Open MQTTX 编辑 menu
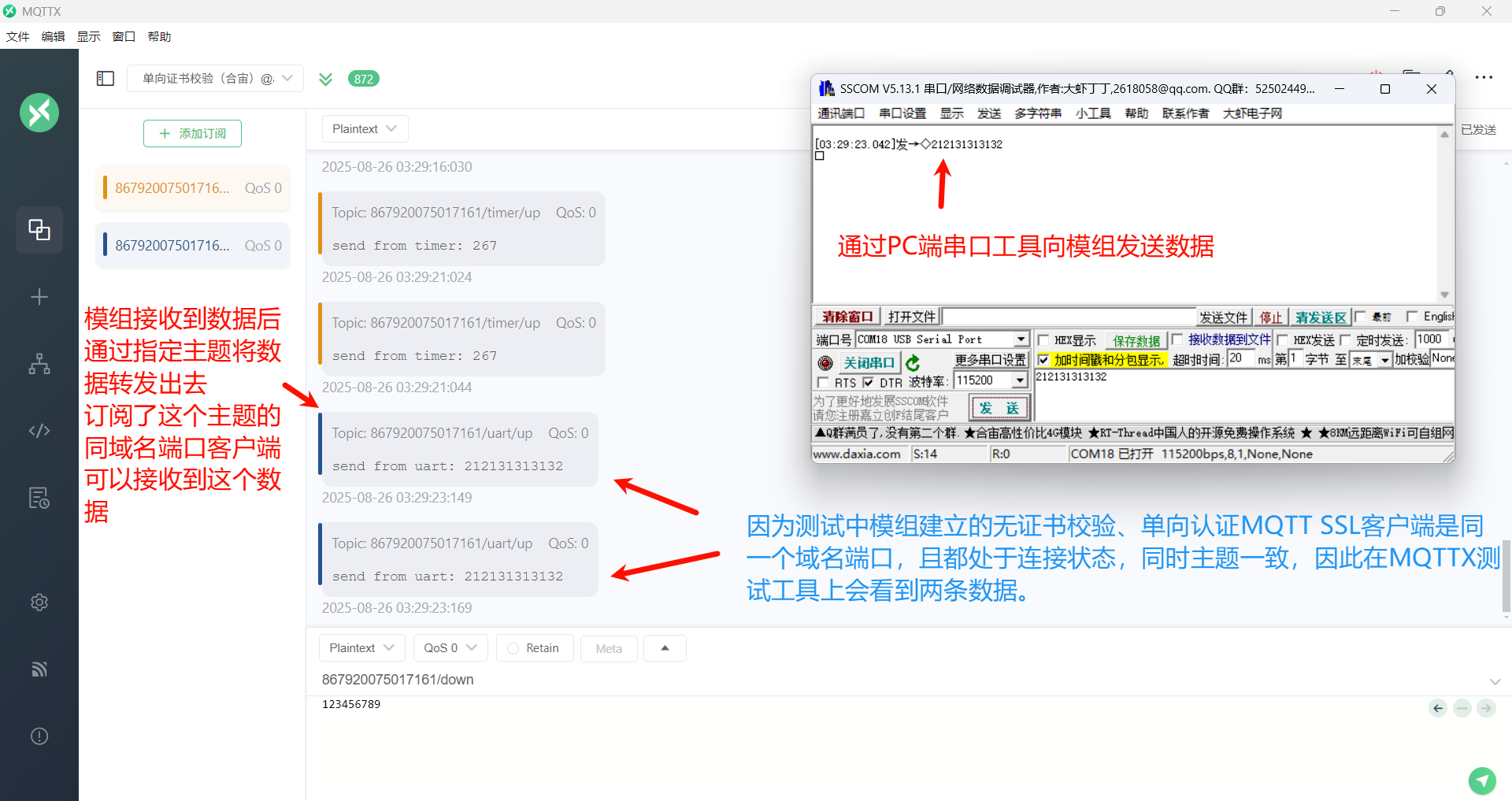 click(53, 37)
